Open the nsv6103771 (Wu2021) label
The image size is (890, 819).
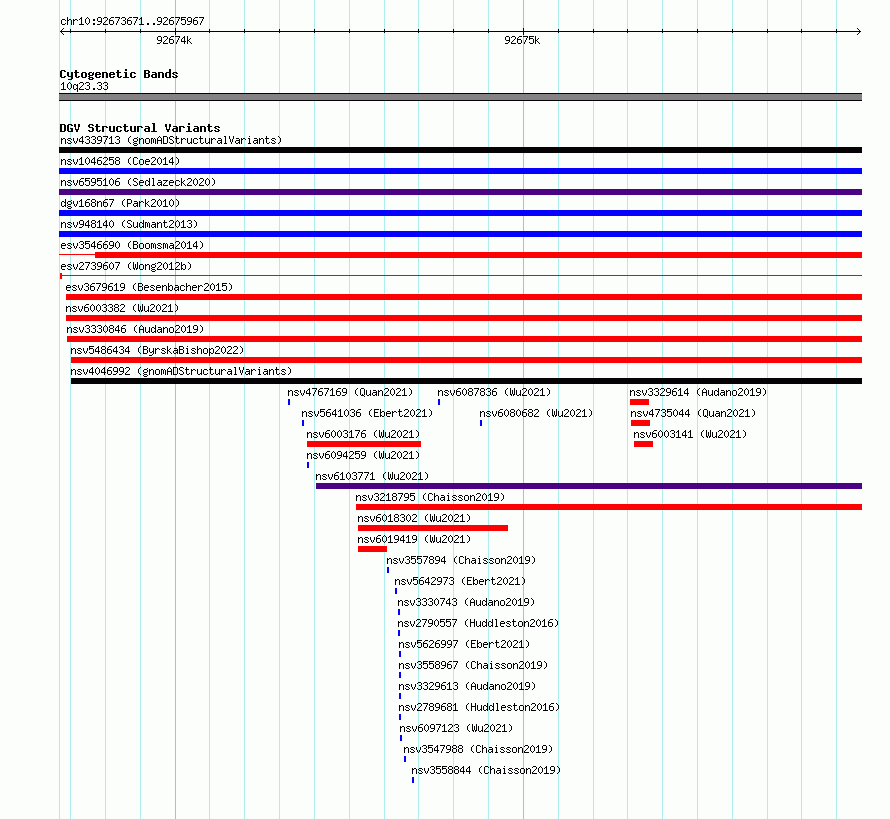click(372, 476)
